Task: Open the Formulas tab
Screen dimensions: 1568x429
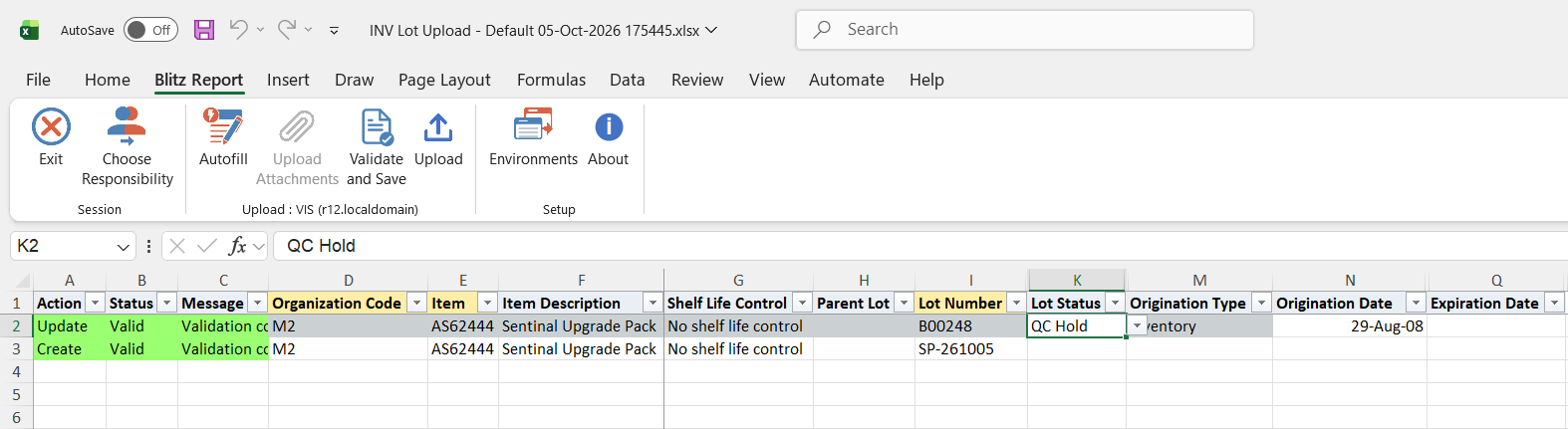Action: click(x=551, y=80)
